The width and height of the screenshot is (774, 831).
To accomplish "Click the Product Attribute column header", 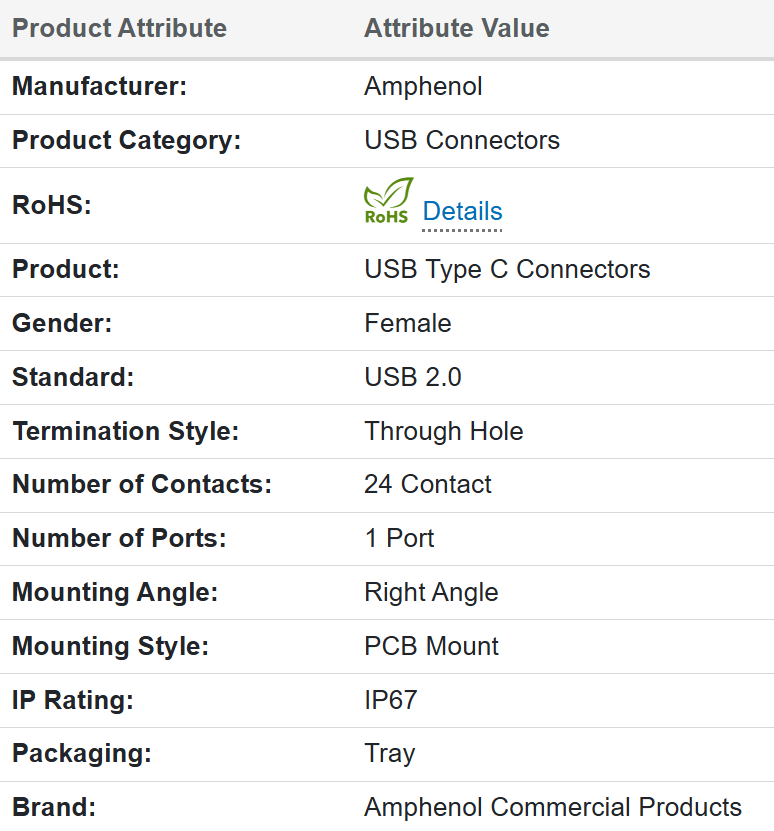I will (x=119, y=28).
